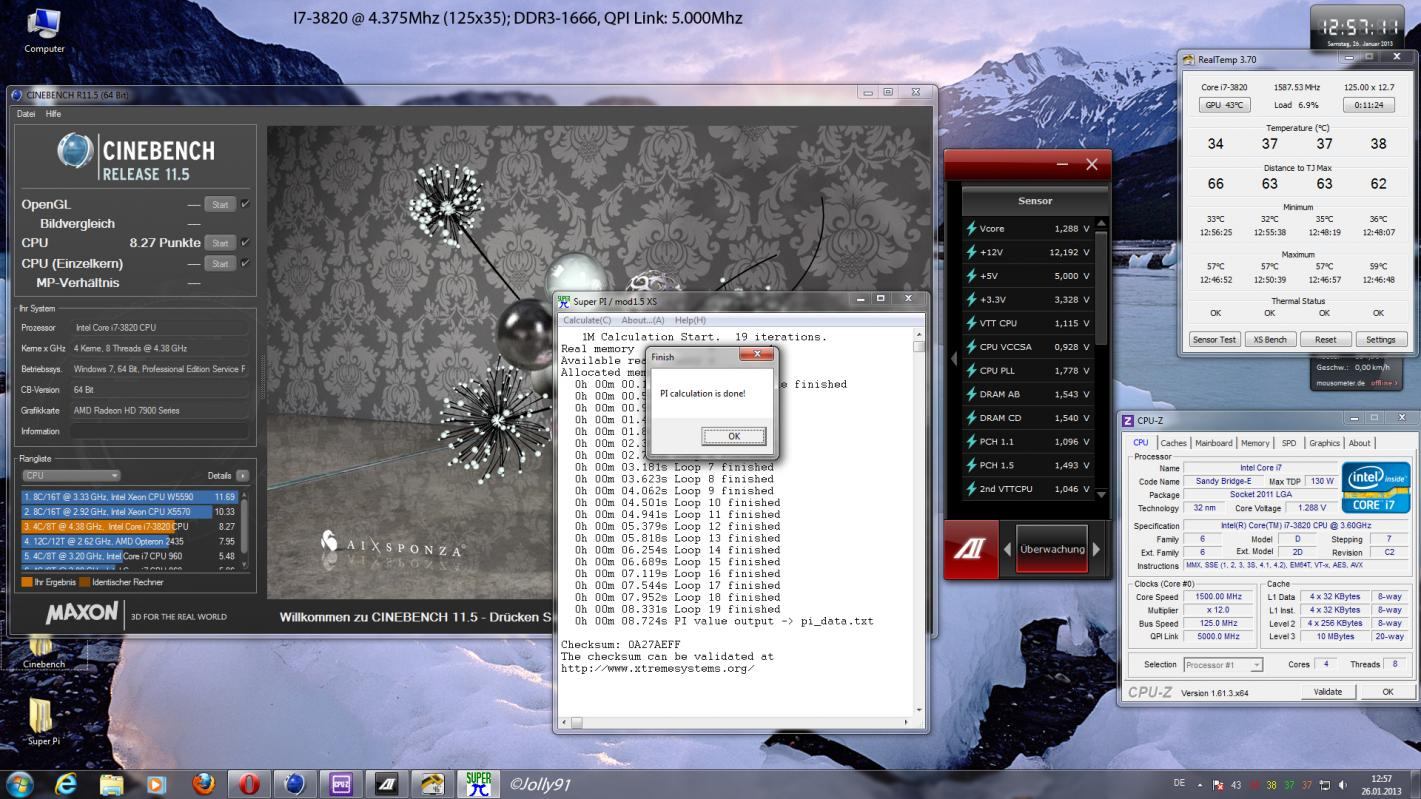Viewport: 1421px width, 799px height.
Task: Collapse the AI Suite side arrow
Action: tap(953, 357)
